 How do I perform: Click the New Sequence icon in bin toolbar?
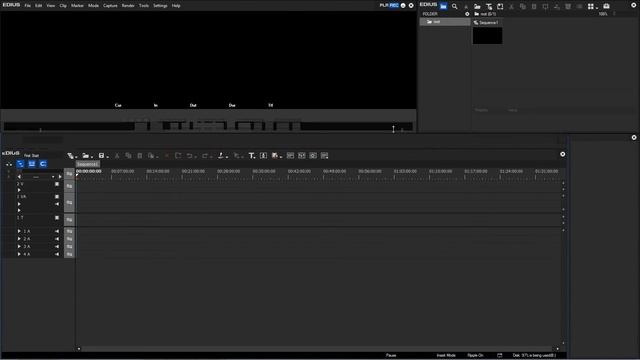tap(500, 7)
